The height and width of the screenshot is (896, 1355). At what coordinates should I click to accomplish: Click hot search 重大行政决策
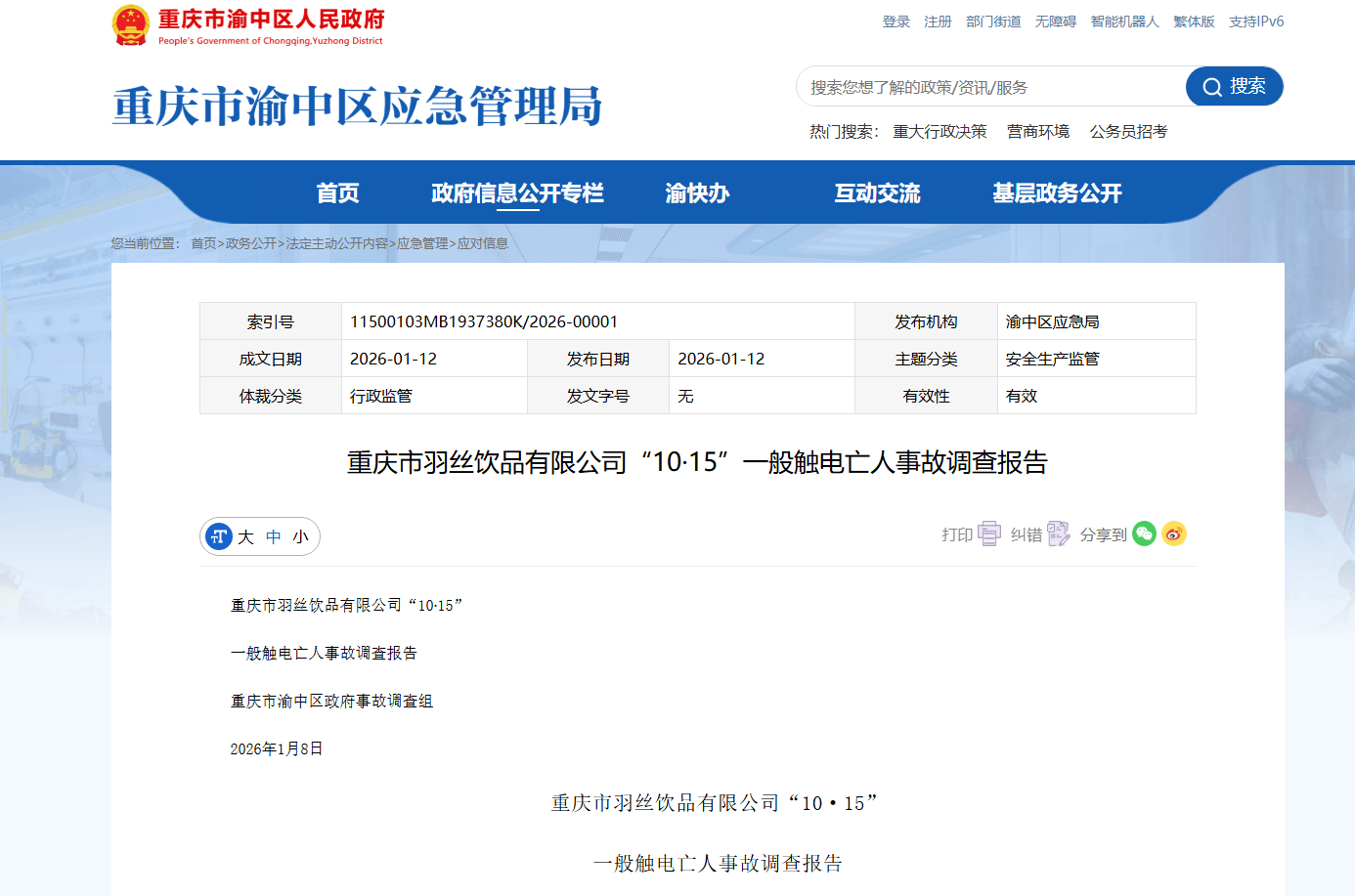point(940,132)
